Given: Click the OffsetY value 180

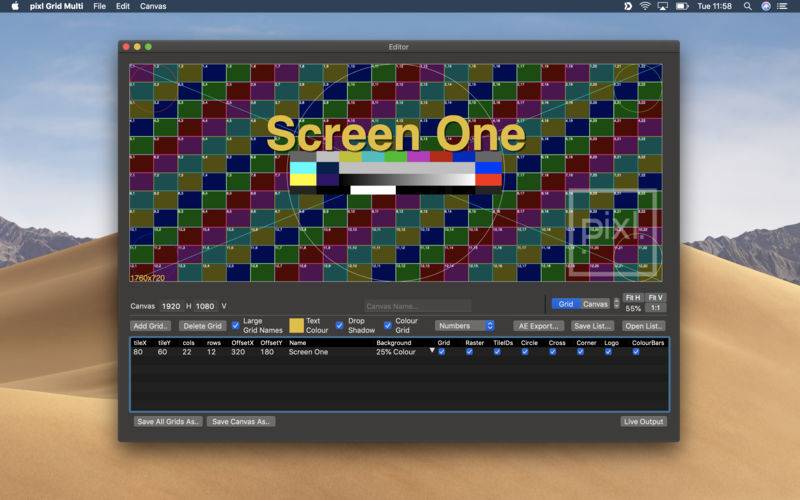Looking at the screenshot, I should [x=267, y=352].
